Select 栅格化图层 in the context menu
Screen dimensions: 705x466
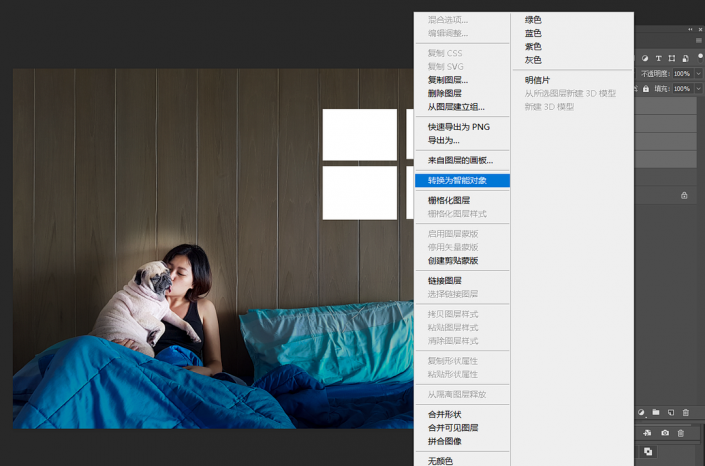click(x=448, y=200)
